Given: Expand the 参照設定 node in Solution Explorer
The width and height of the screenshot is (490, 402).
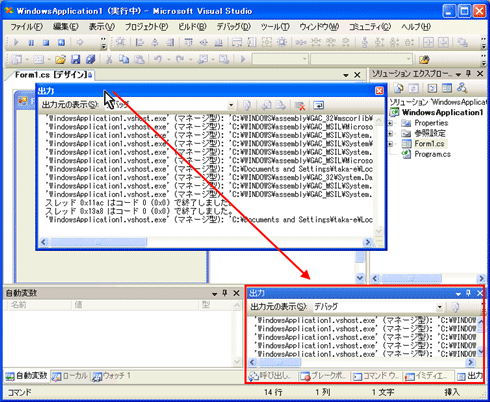Looking at the screenshot, I should (x=390, y=134).
